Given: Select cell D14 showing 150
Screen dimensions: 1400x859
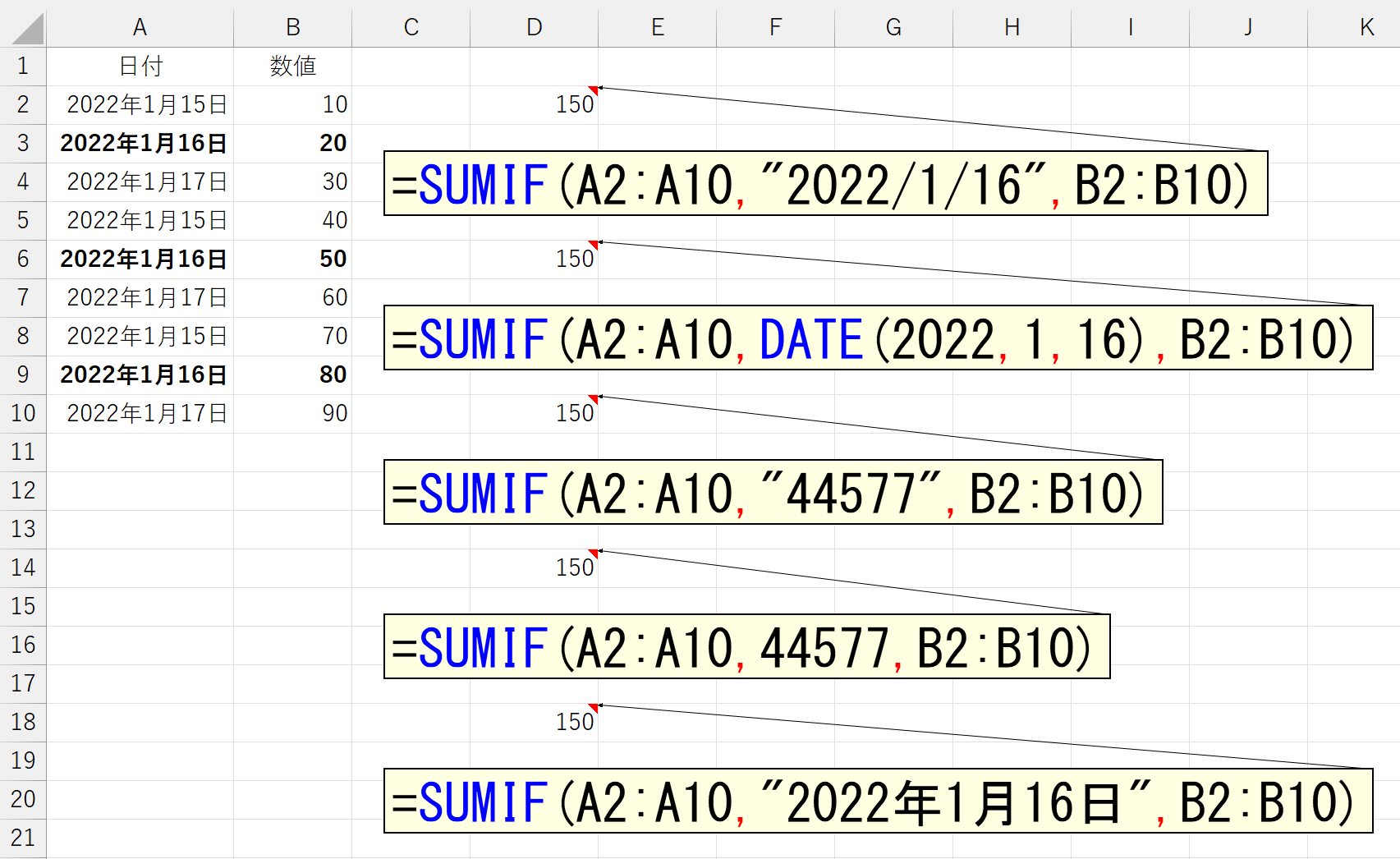Looking at the screenshot, I should pos(535,568).
